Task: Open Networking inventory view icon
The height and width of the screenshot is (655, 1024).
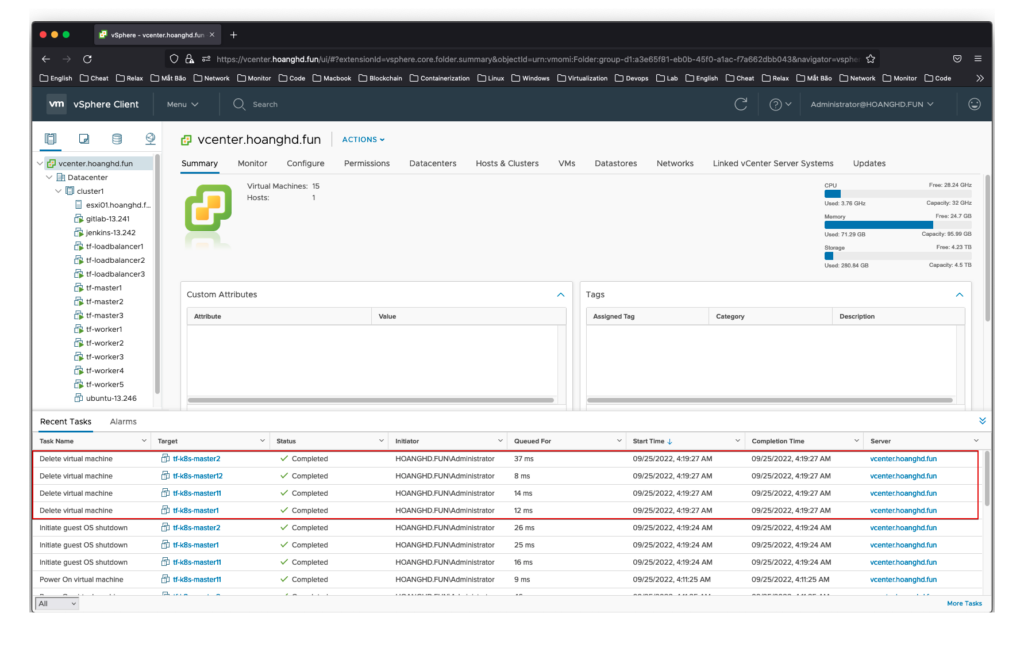Action: point(150,138)
